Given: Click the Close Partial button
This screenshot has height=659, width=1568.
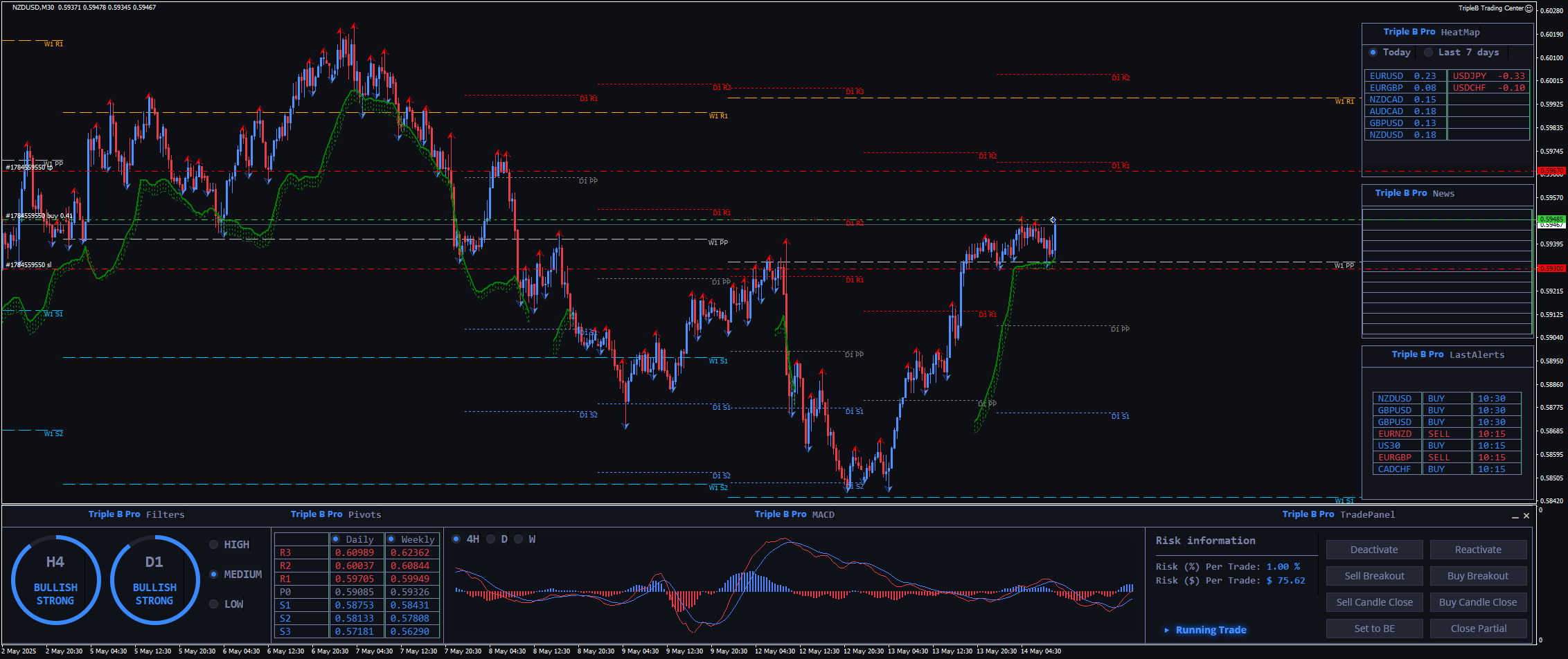Looking at the screenshot, I should tap(1478, 629).
